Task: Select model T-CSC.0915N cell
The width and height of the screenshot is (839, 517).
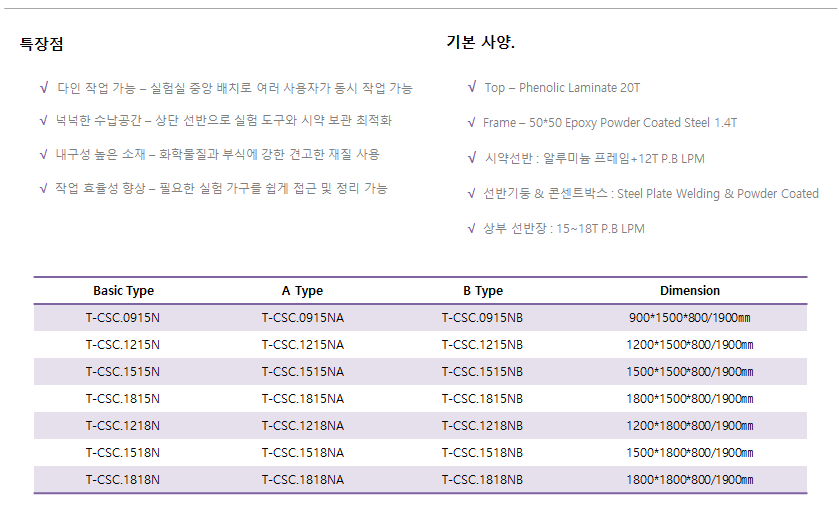Action: pos(123,318)
